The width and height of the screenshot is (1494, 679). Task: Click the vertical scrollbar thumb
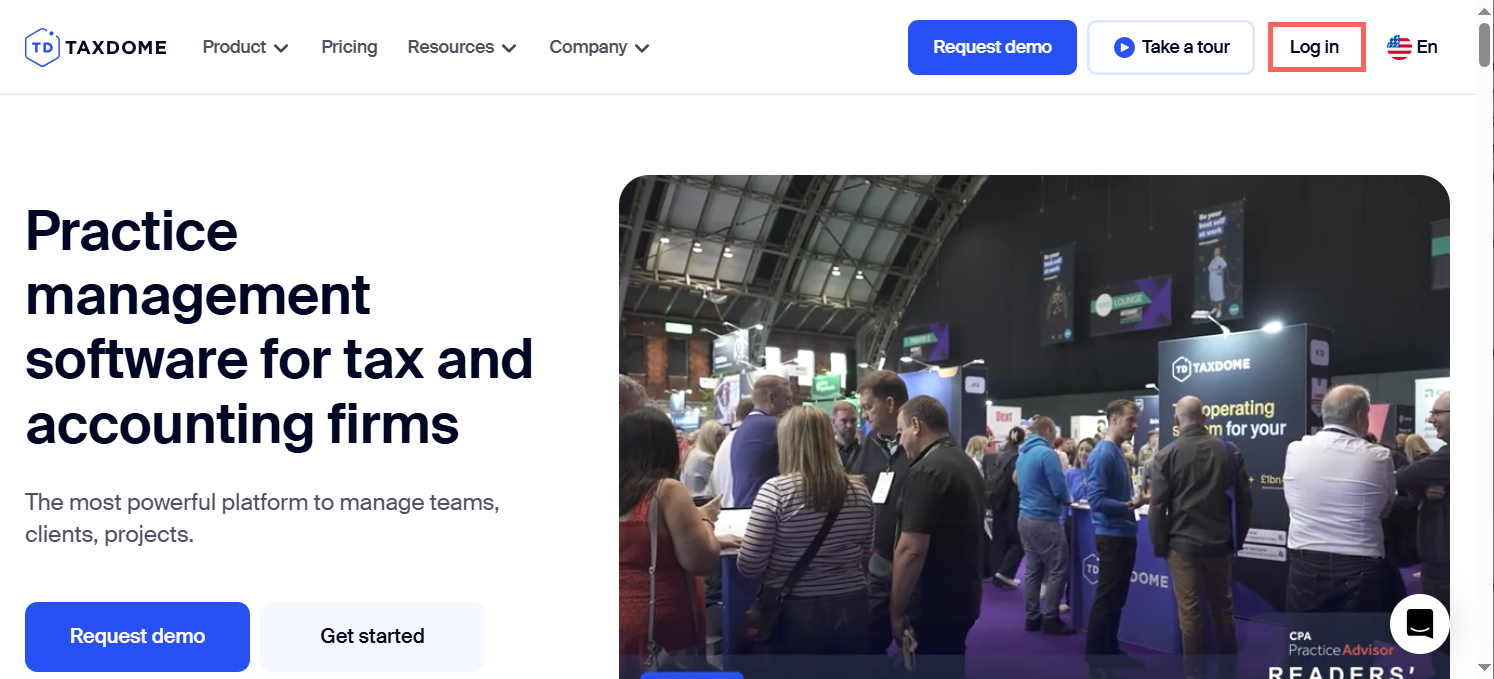pyautogui.click(x=1484, y=42)
